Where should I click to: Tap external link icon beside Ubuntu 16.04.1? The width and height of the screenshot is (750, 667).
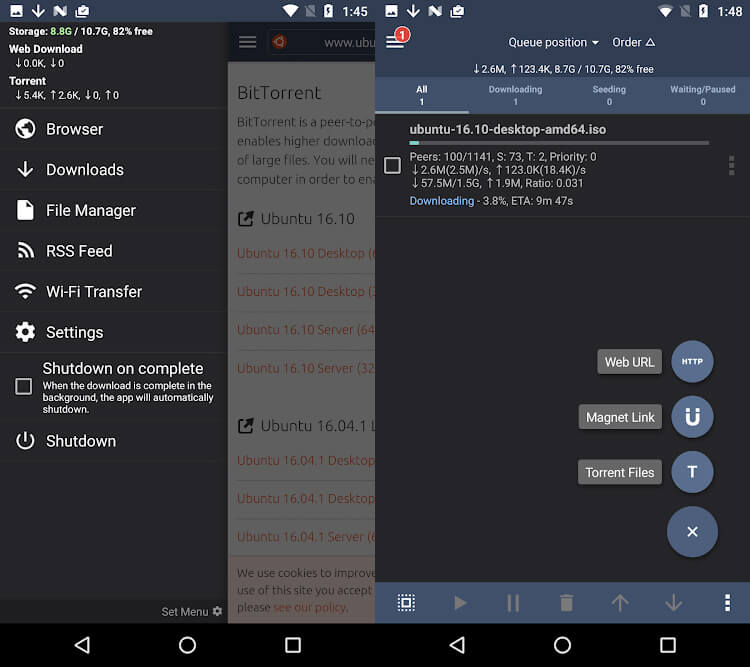[x=245, y=426]
